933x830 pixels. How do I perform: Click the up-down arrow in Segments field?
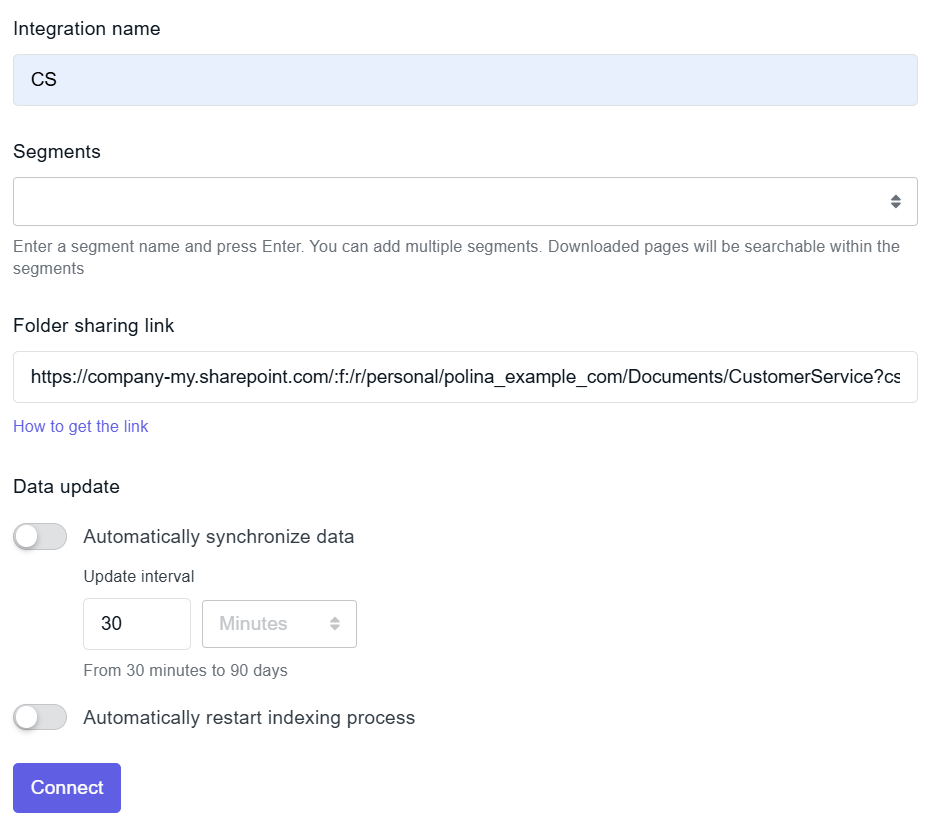point(894,200)
